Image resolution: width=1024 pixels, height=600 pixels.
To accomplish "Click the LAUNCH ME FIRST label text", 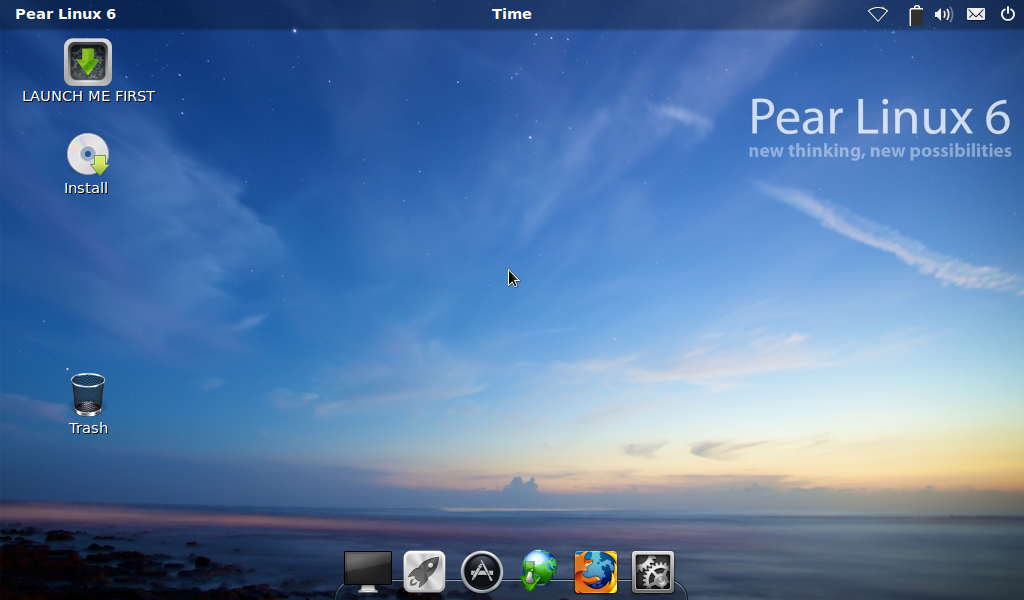I will (x=89, y=96).
